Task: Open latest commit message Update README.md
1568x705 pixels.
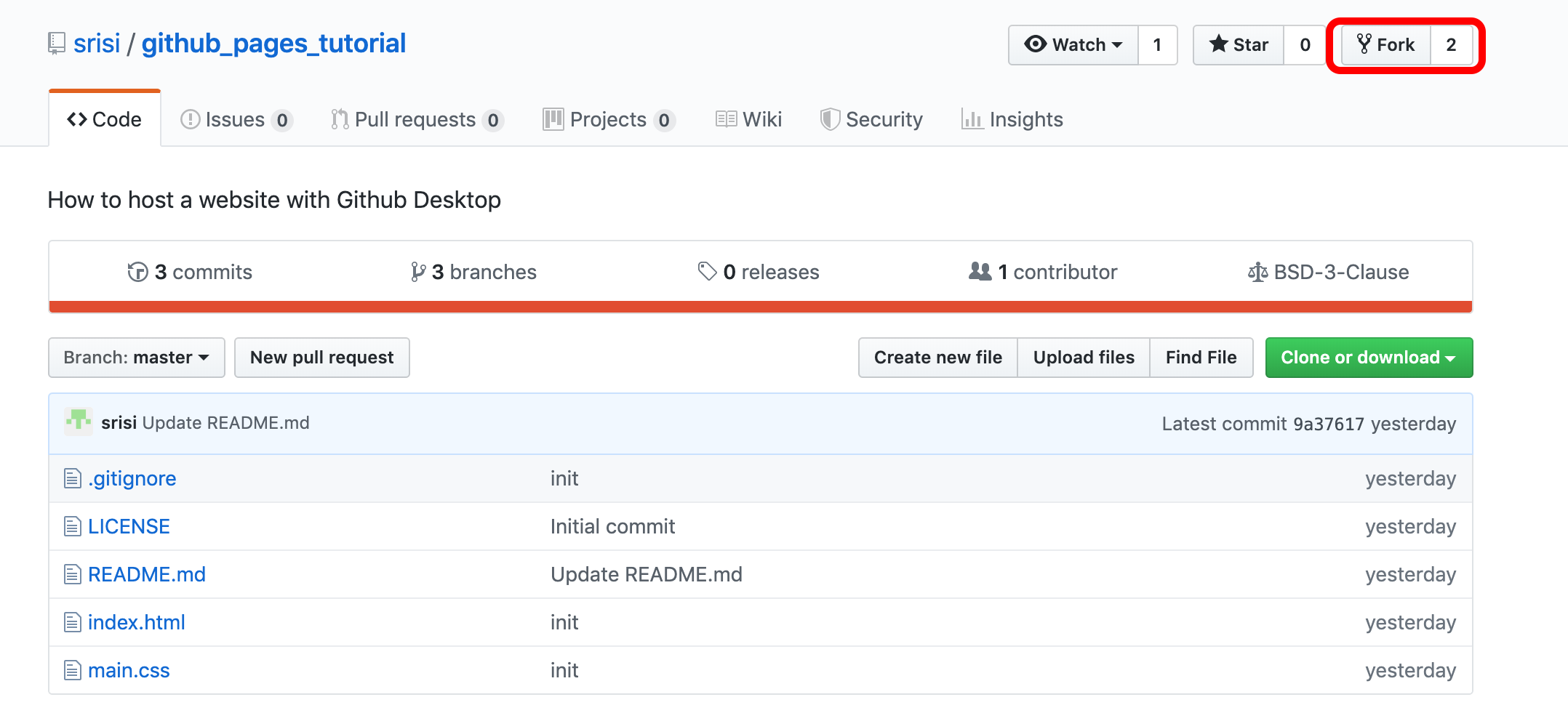Action: [226, 422]
